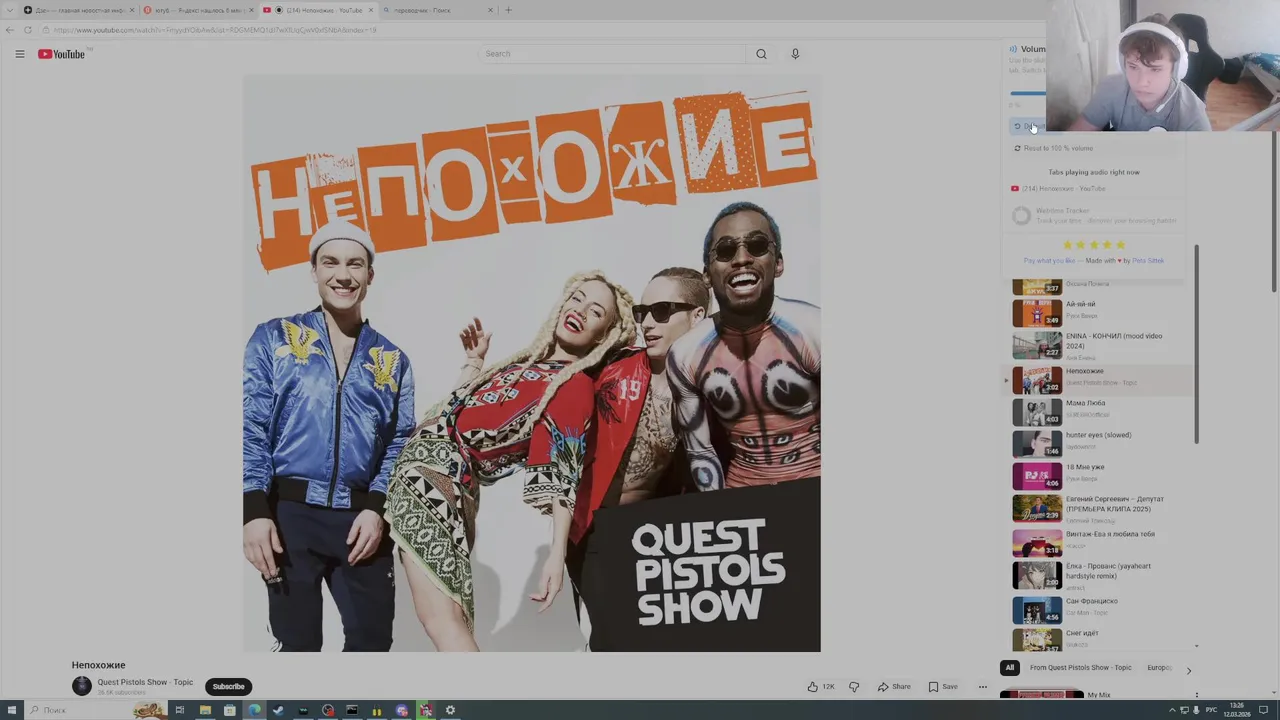Viewport: 1280px width, 720px height.
Task: Select the All filter chip
Action: [1010, 668]
